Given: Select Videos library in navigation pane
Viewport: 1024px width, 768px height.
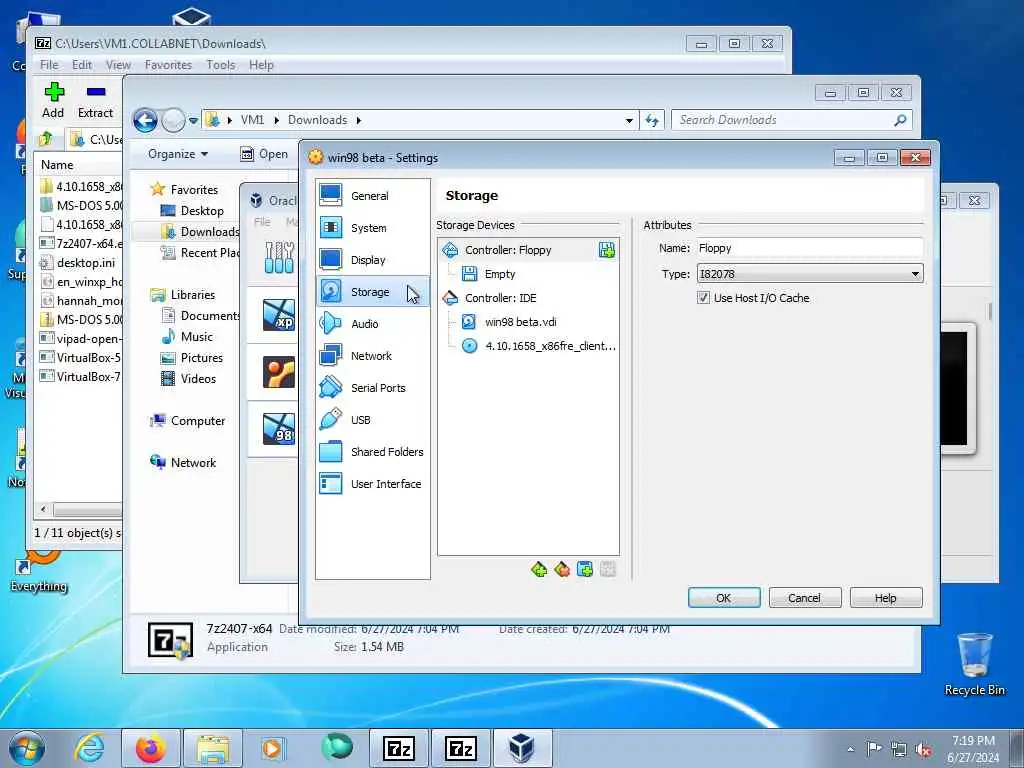Looking at the screenshot, I should point(189,379).
